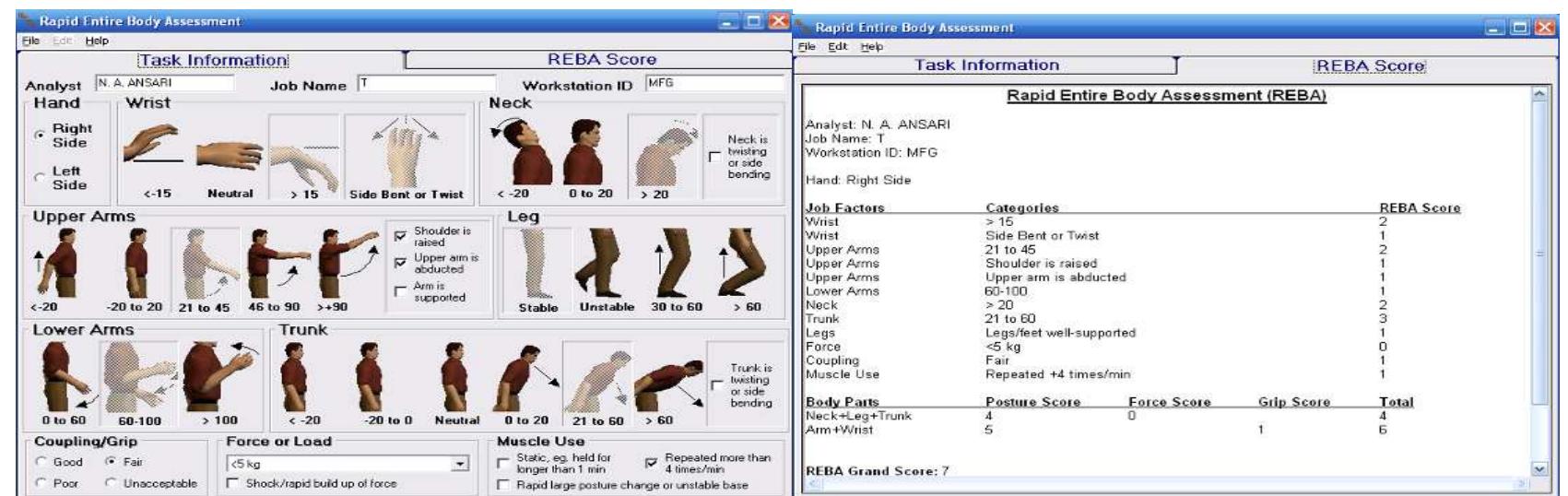Uncheck Shoulder is raised

(x=400, y=237)
